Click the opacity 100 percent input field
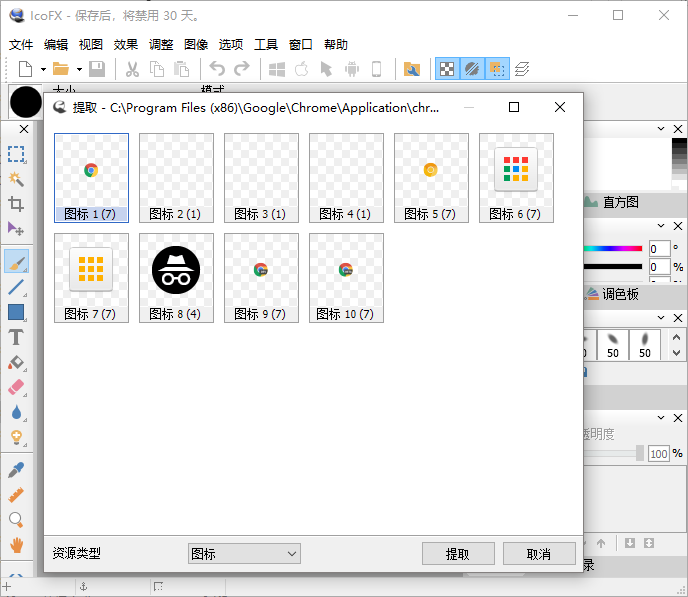 (x=659, y=454)
